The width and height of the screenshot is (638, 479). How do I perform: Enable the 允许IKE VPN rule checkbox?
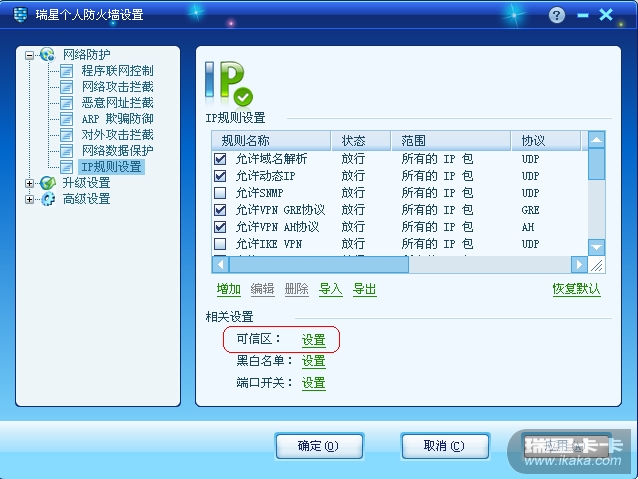pos(220,244)
